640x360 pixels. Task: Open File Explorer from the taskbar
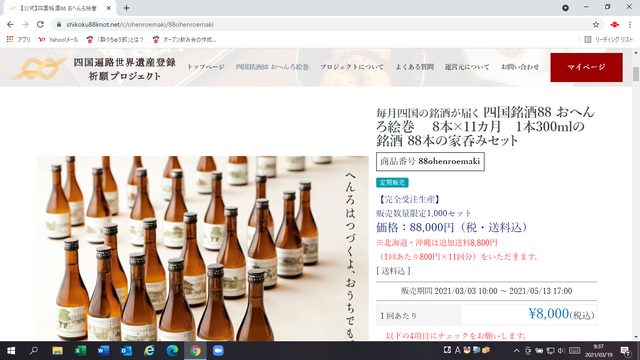(57, 351)
